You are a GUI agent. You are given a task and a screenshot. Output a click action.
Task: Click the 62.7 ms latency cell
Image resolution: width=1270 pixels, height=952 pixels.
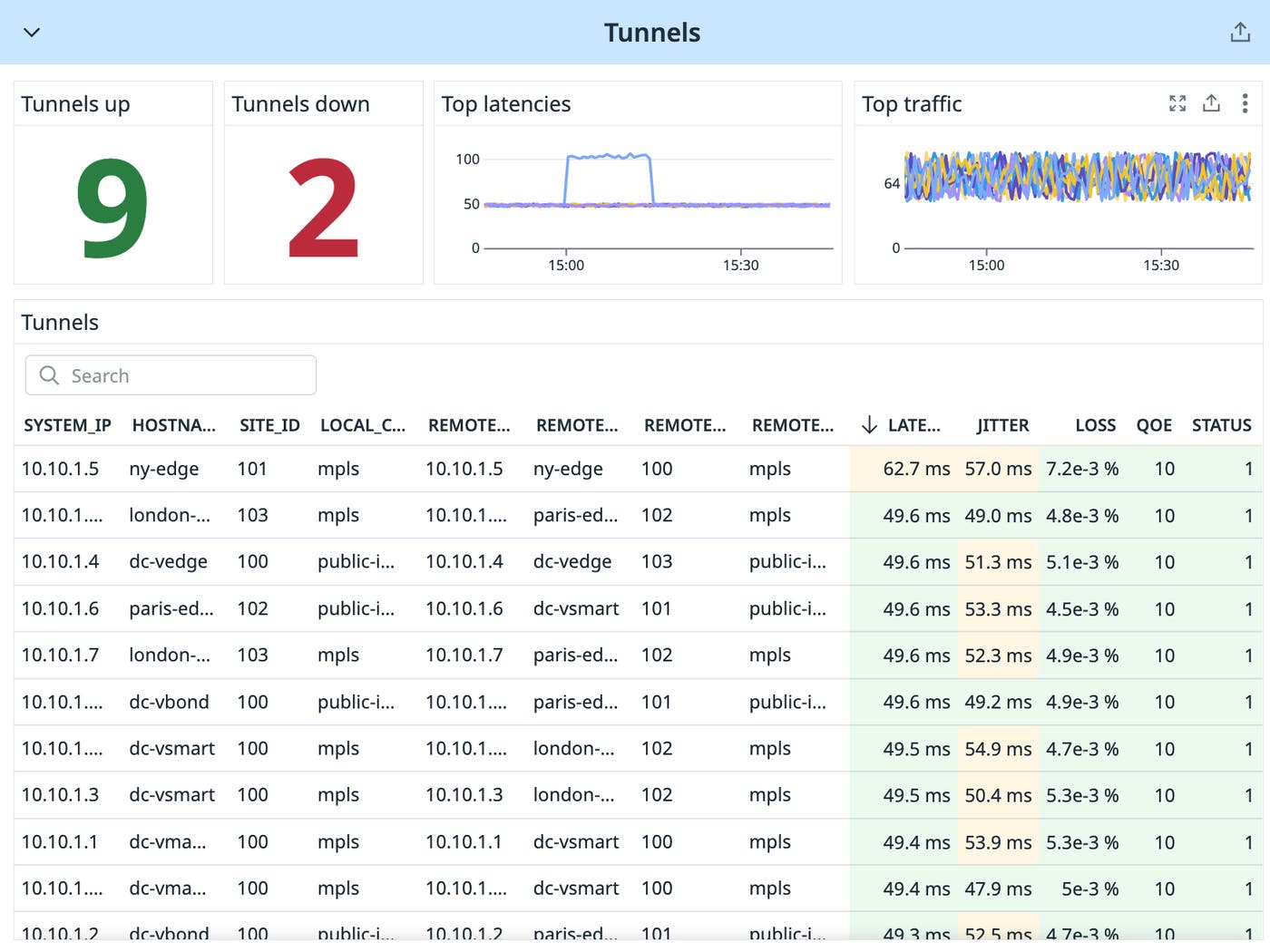pyautogui.click(x=916, y=469)
